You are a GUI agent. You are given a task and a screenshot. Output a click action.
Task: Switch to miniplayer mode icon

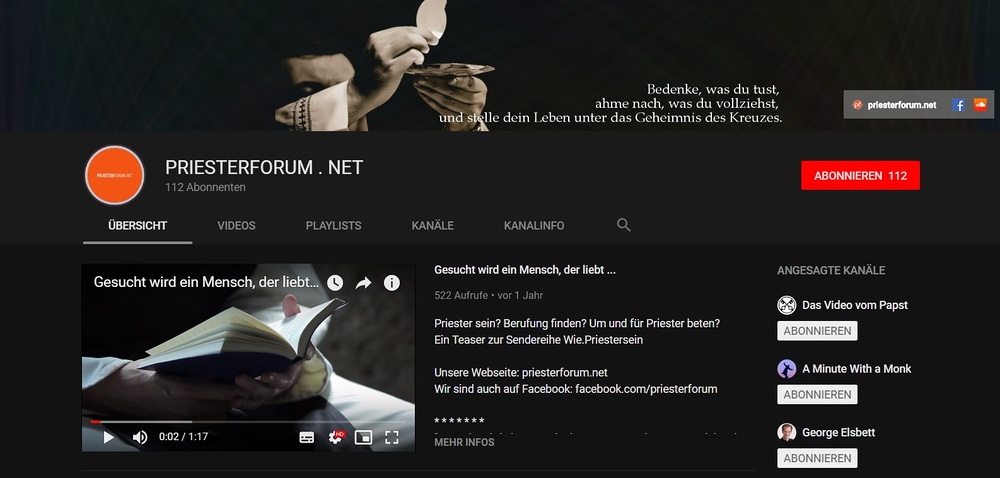363,437
